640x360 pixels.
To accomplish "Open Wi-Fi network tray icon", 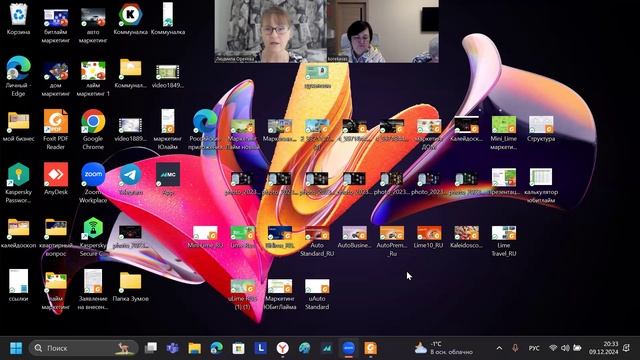I will coord(553,348).
